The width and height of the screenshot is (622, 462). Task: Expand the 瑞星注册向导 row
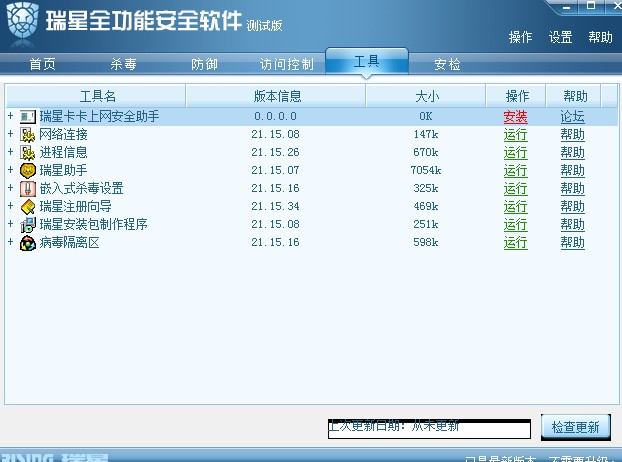(11, 206)
